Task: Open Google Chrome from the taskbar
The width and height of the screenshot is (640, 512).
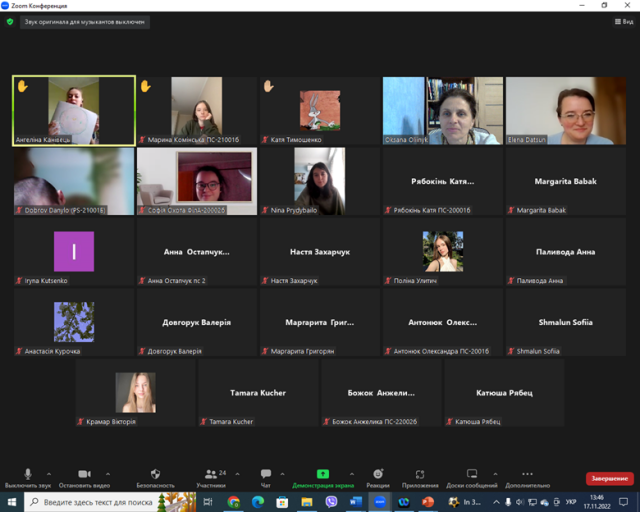Action: click(233, 502)
